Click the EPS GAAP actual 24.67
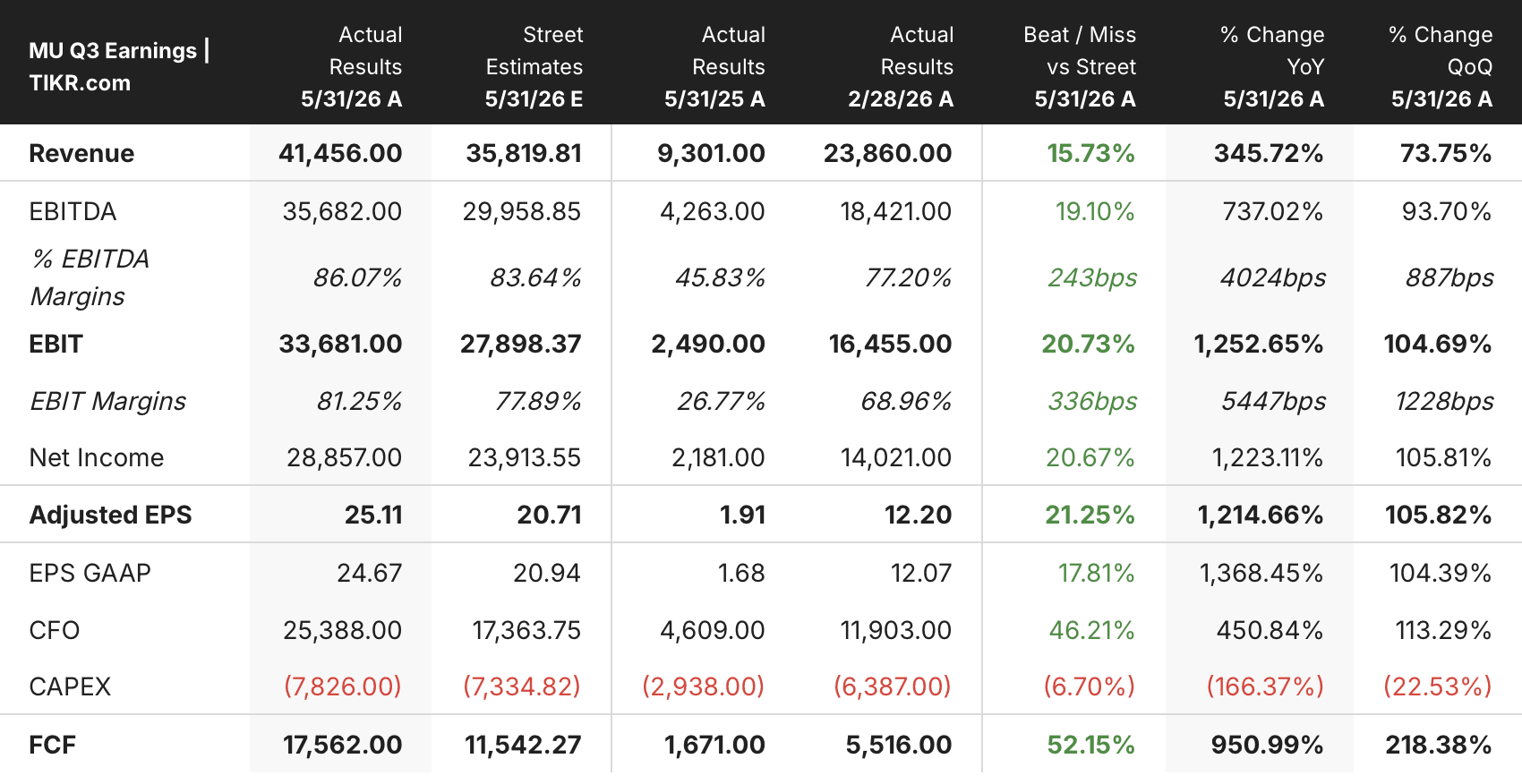 coord(370,573)
